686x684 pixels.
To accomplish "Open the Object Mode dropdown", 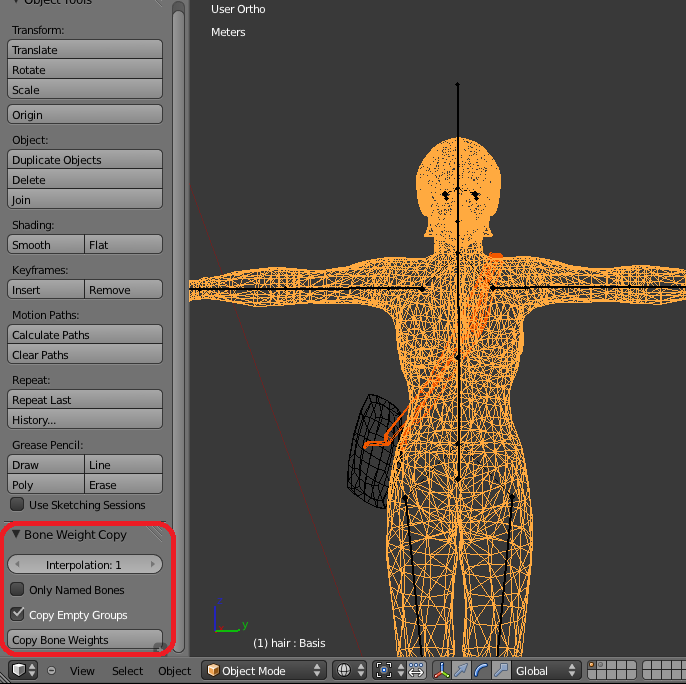I will pos(264,670).
